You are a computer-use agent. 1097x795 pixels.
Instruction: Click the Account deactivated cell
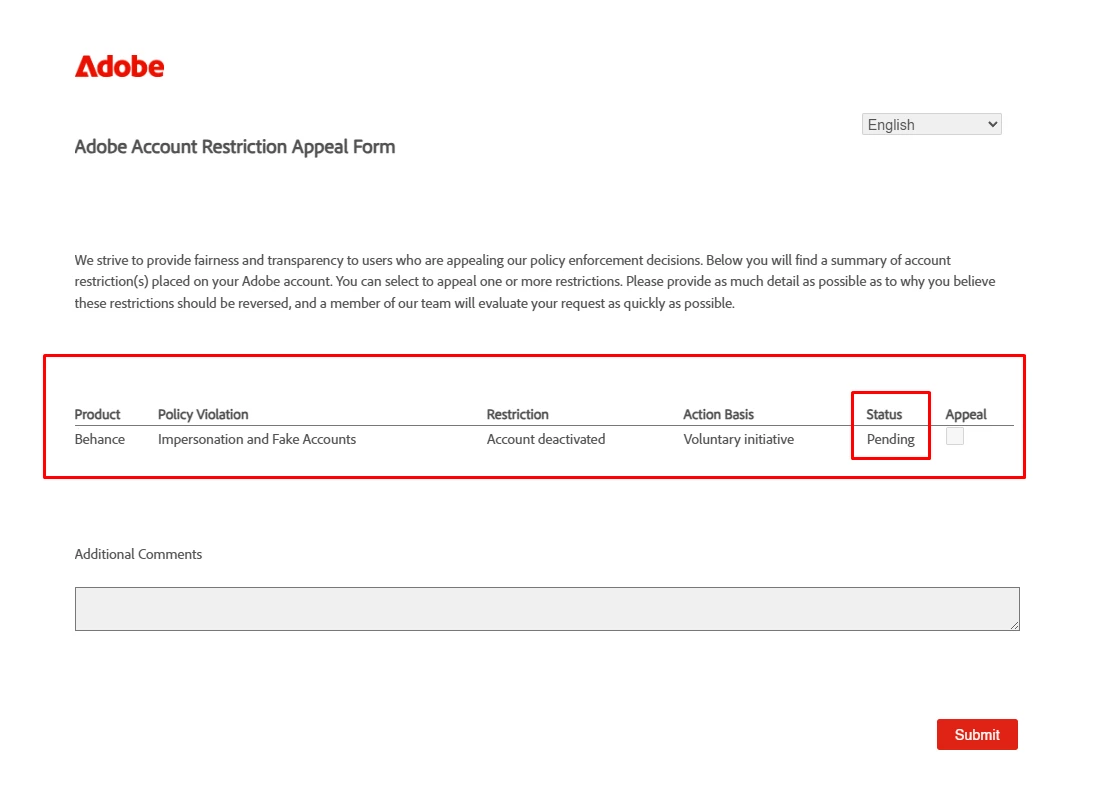click(546, 439)
